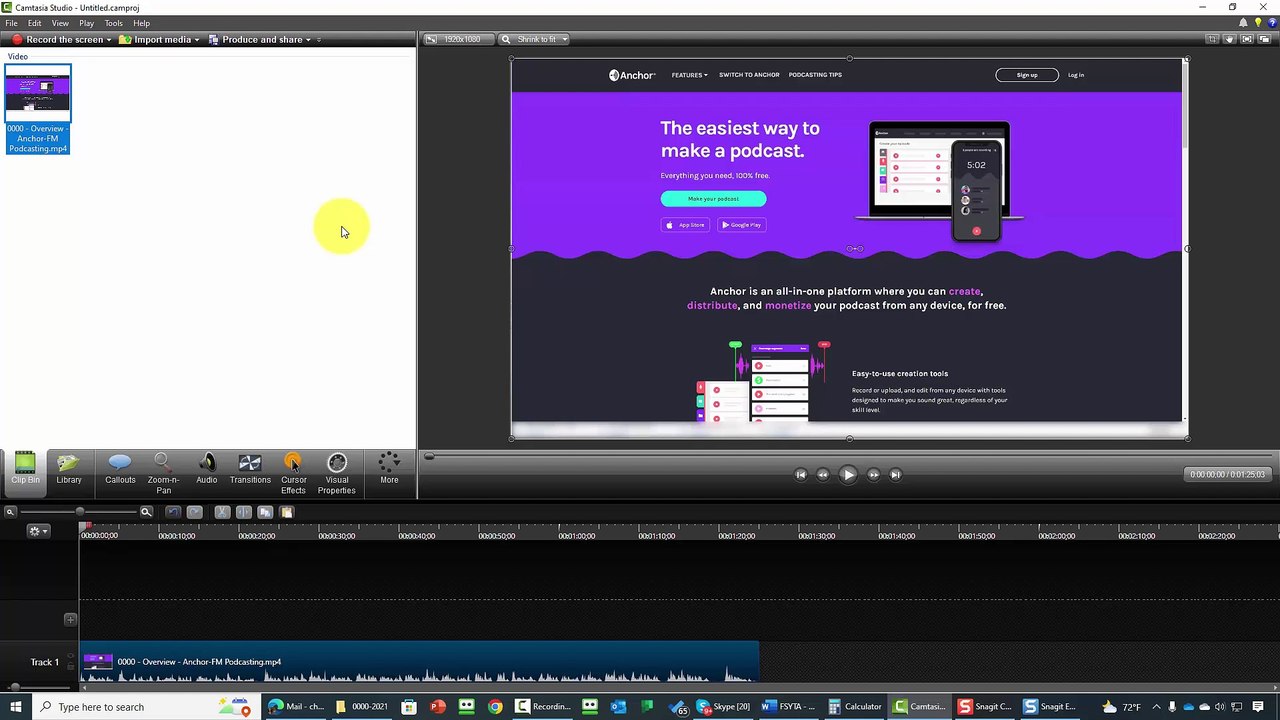Click the notifications bell icon

[1243, 23]
